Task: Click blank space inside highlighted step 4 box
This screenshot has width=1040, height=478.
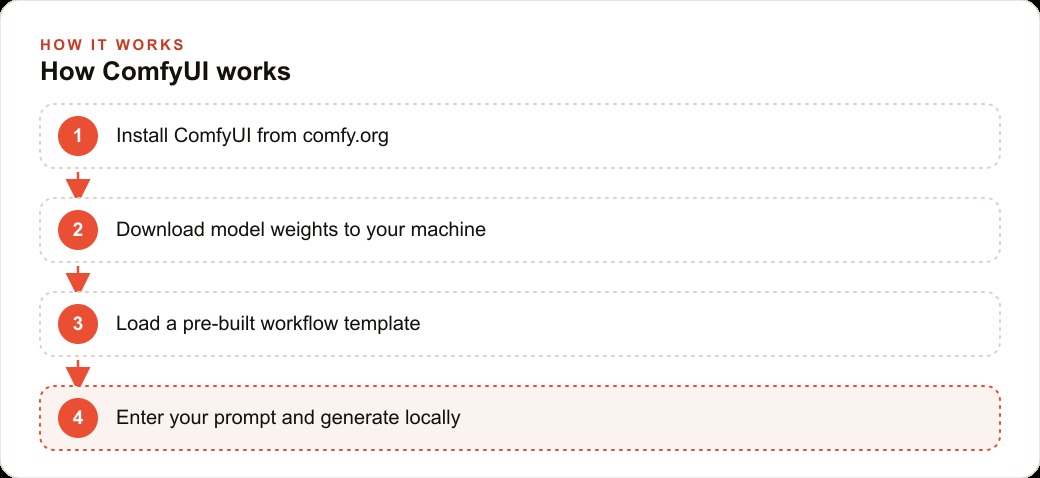Action: click(730, 418)
